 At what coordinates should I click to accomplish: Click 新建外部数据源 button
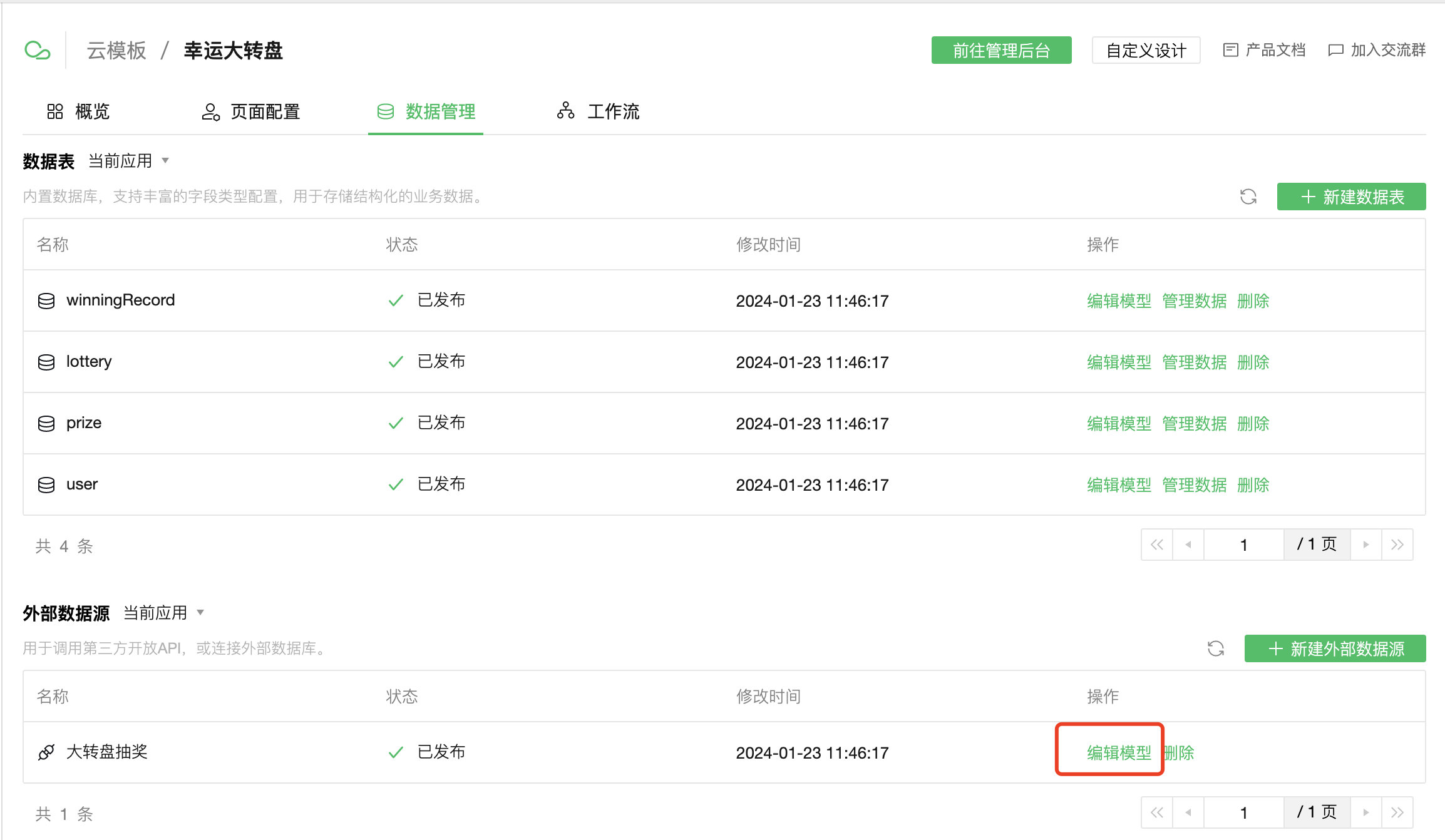(1335, 648)
